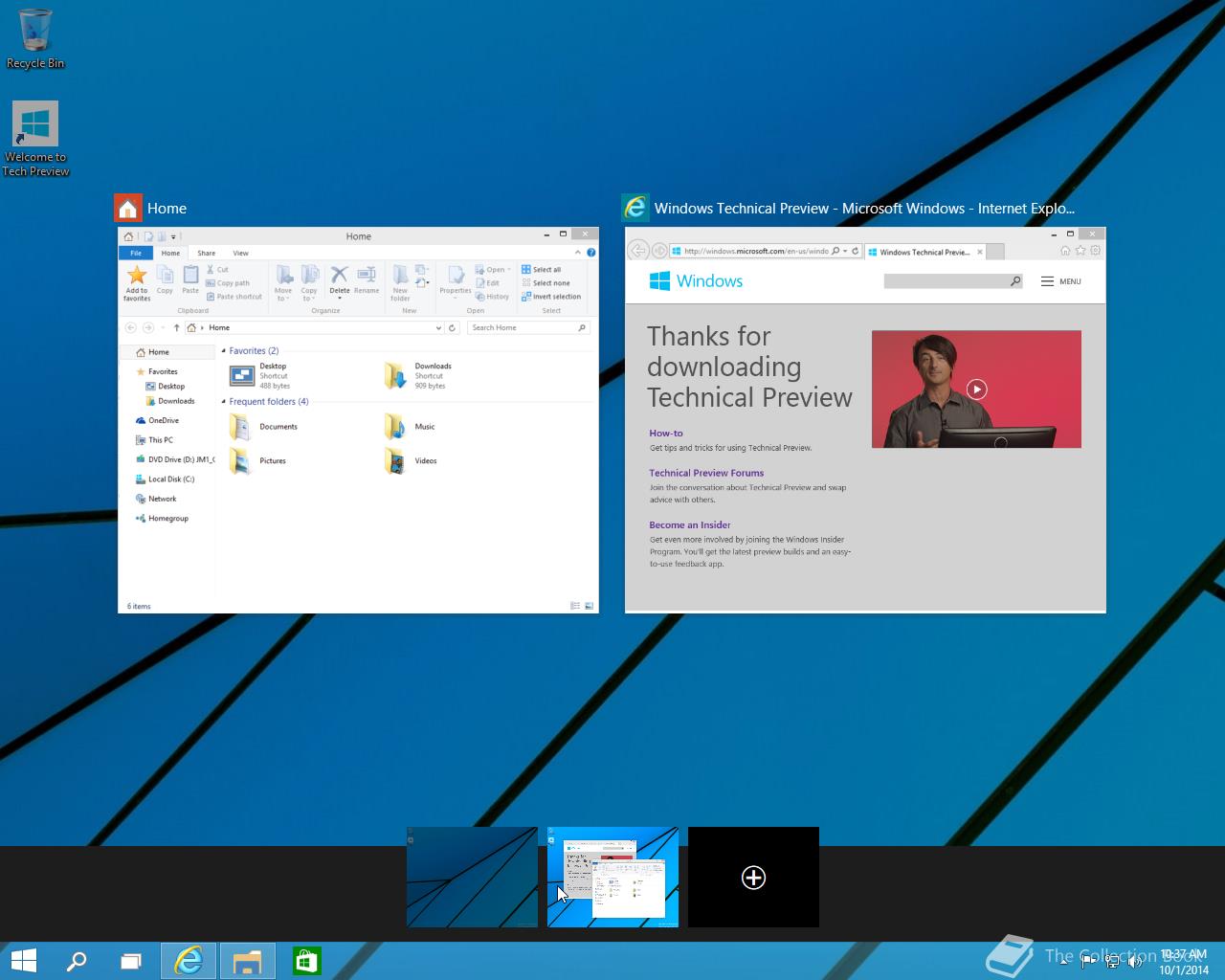
Task: Switch to details view in status bar
Action: coord(575,606)
